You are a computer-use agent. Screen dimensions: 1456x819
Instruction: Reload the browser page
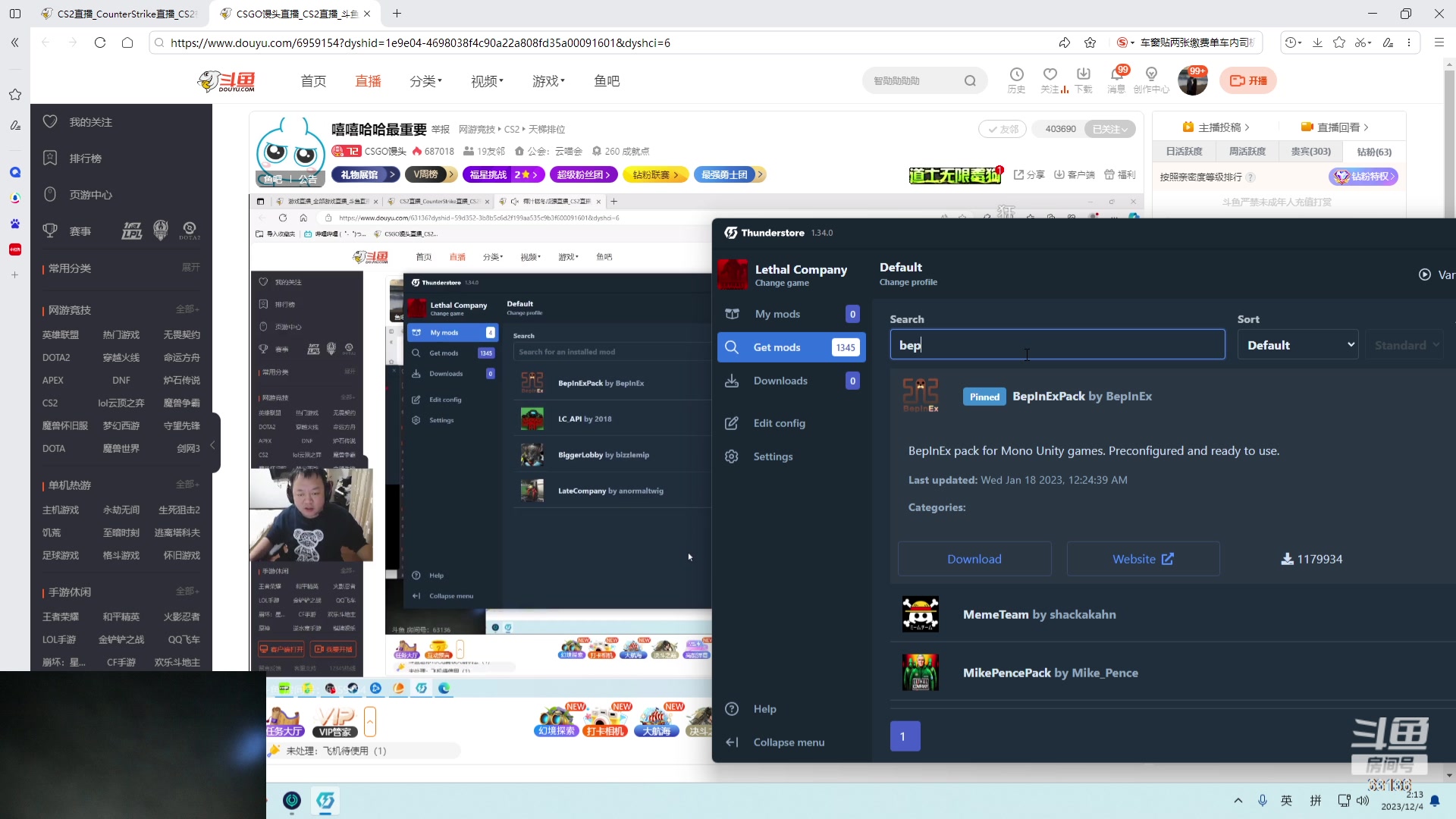click(100, 42)
